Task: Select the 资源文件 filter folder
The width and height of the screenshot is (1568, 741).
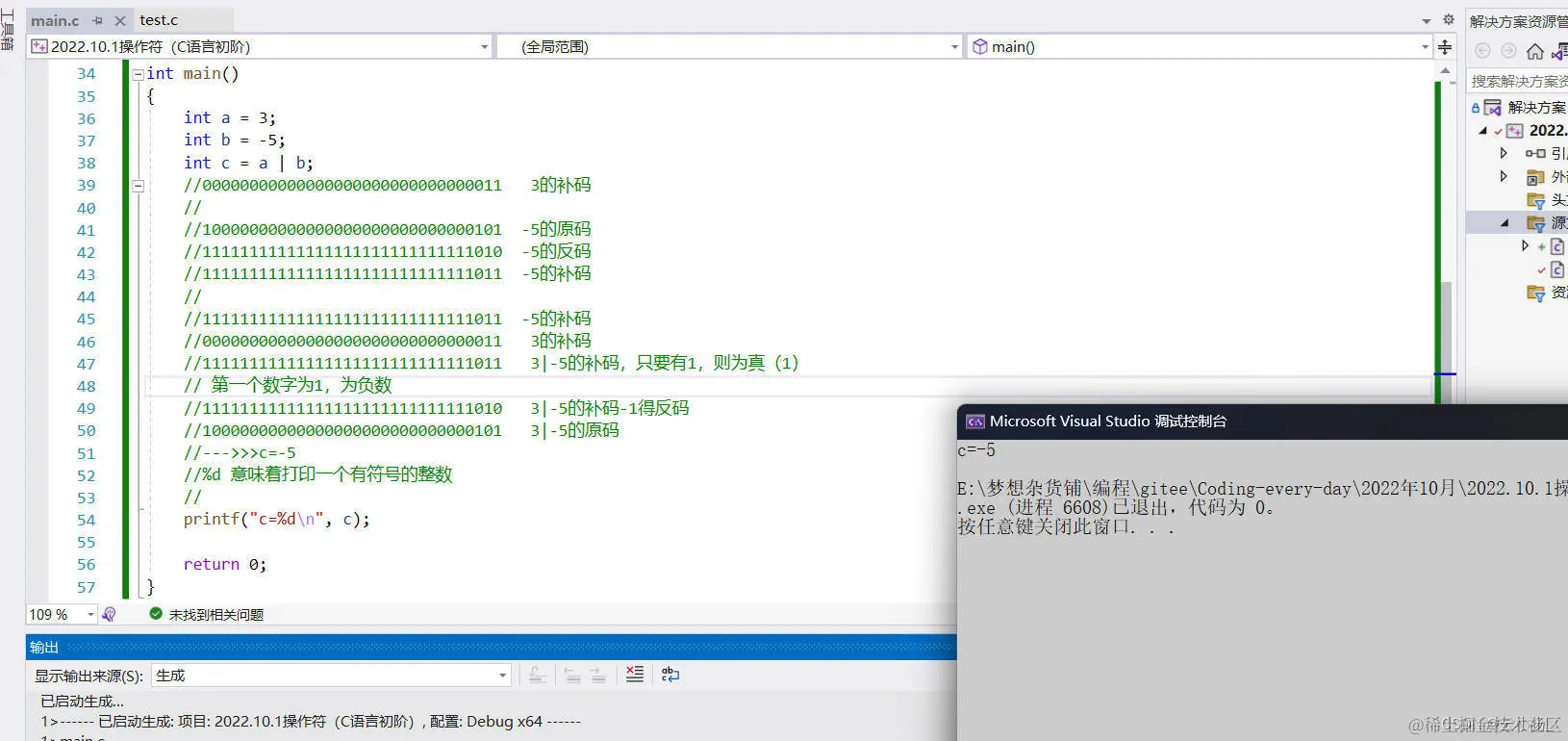Action: point(1547,293)
